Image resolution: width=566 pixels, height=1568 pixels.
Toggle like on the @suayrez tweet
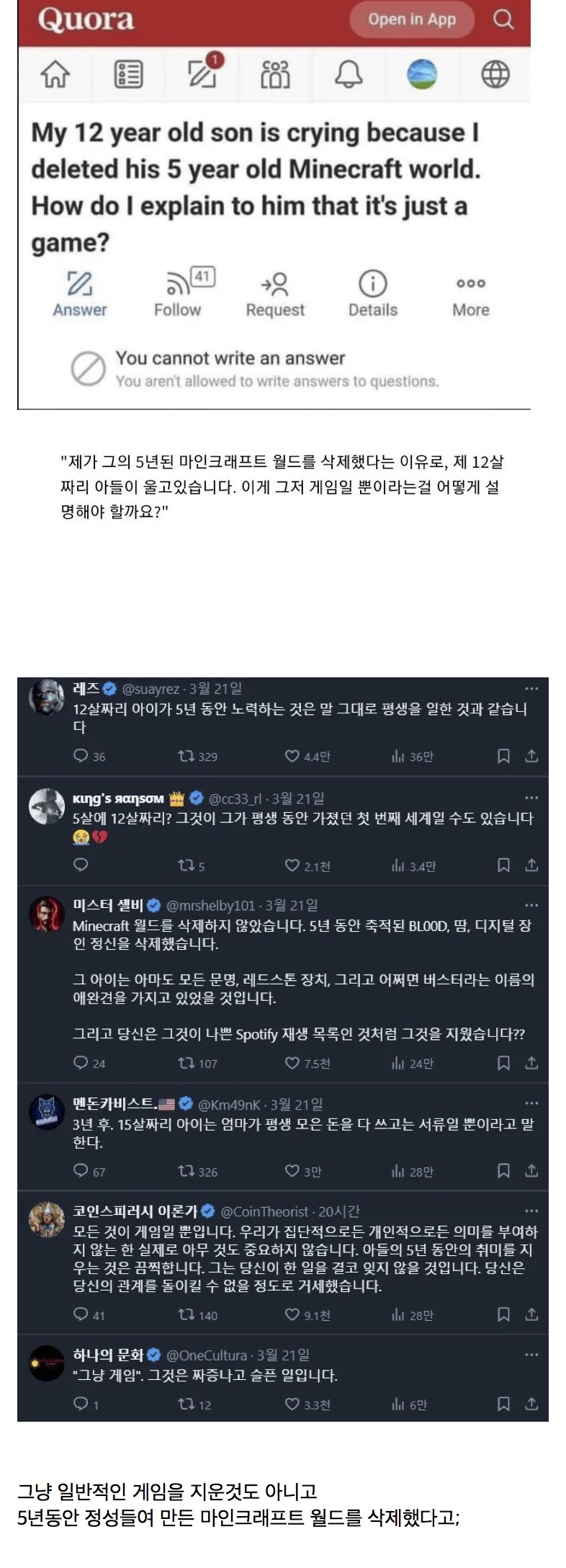[x=292, y=756]
